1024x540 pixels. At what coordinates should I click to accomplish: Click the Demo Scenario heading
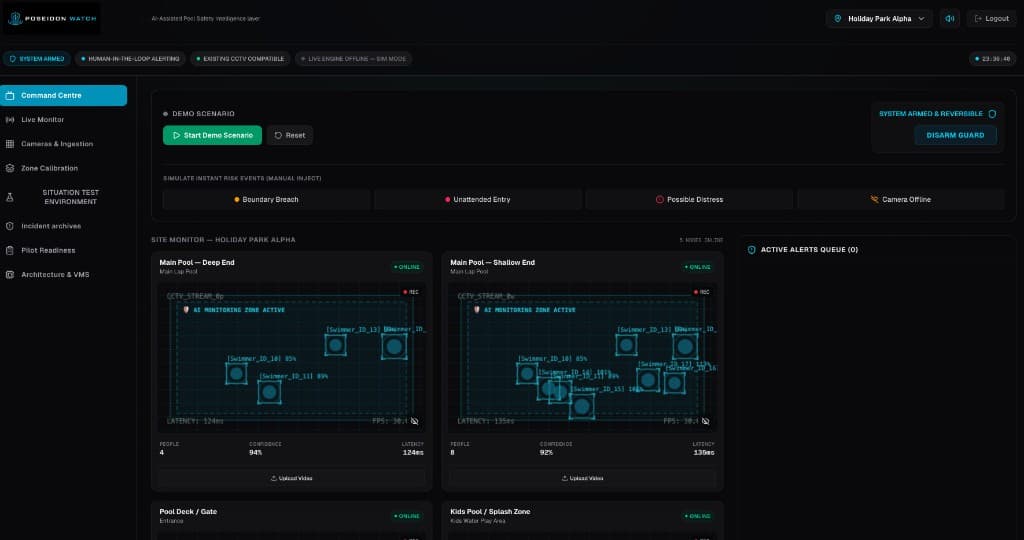[x=203, y=114]
